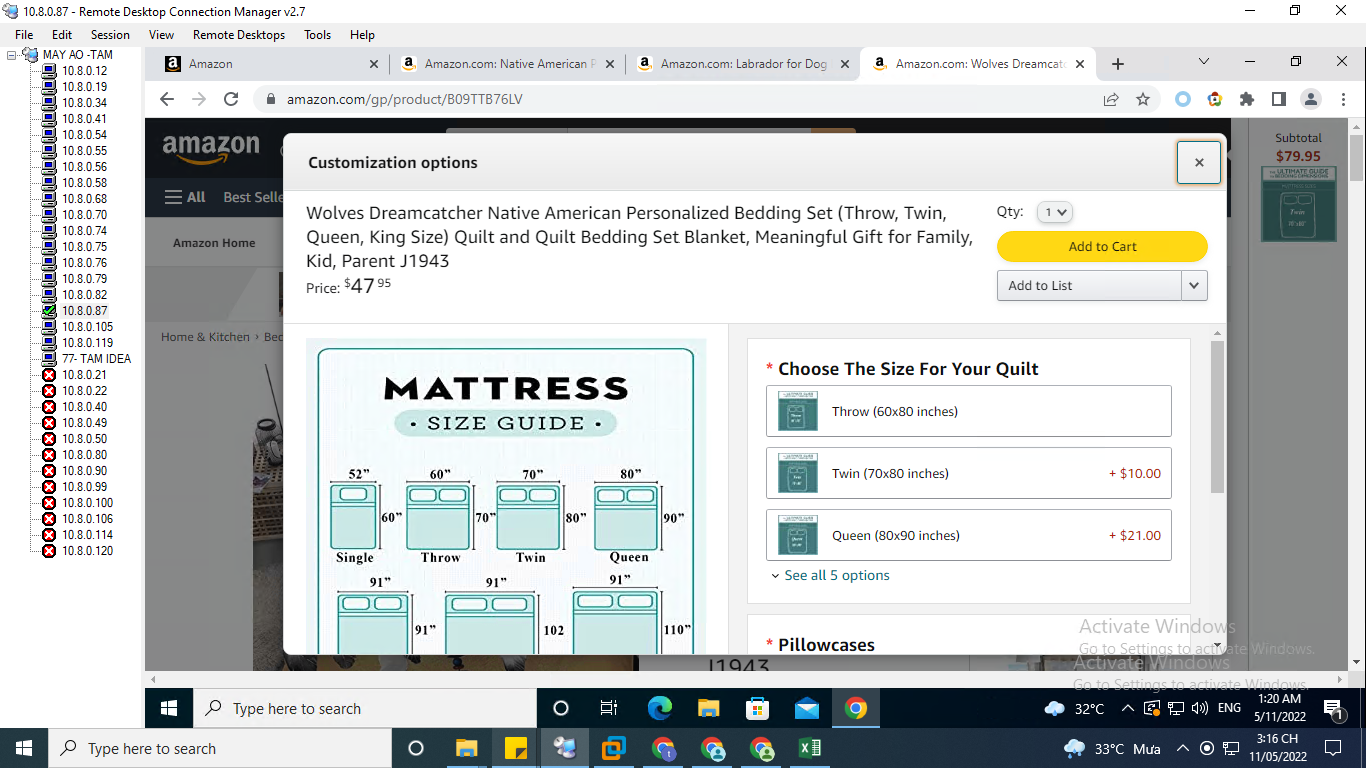Open Amazon Home link
This screenshot has width=1366, height=768.
tap(214, 243)
